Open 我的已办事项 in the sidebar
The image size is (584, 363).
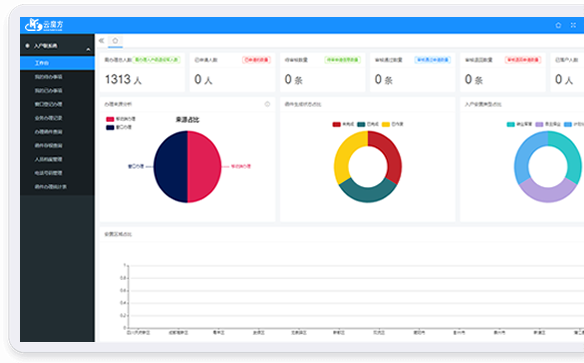57,90
